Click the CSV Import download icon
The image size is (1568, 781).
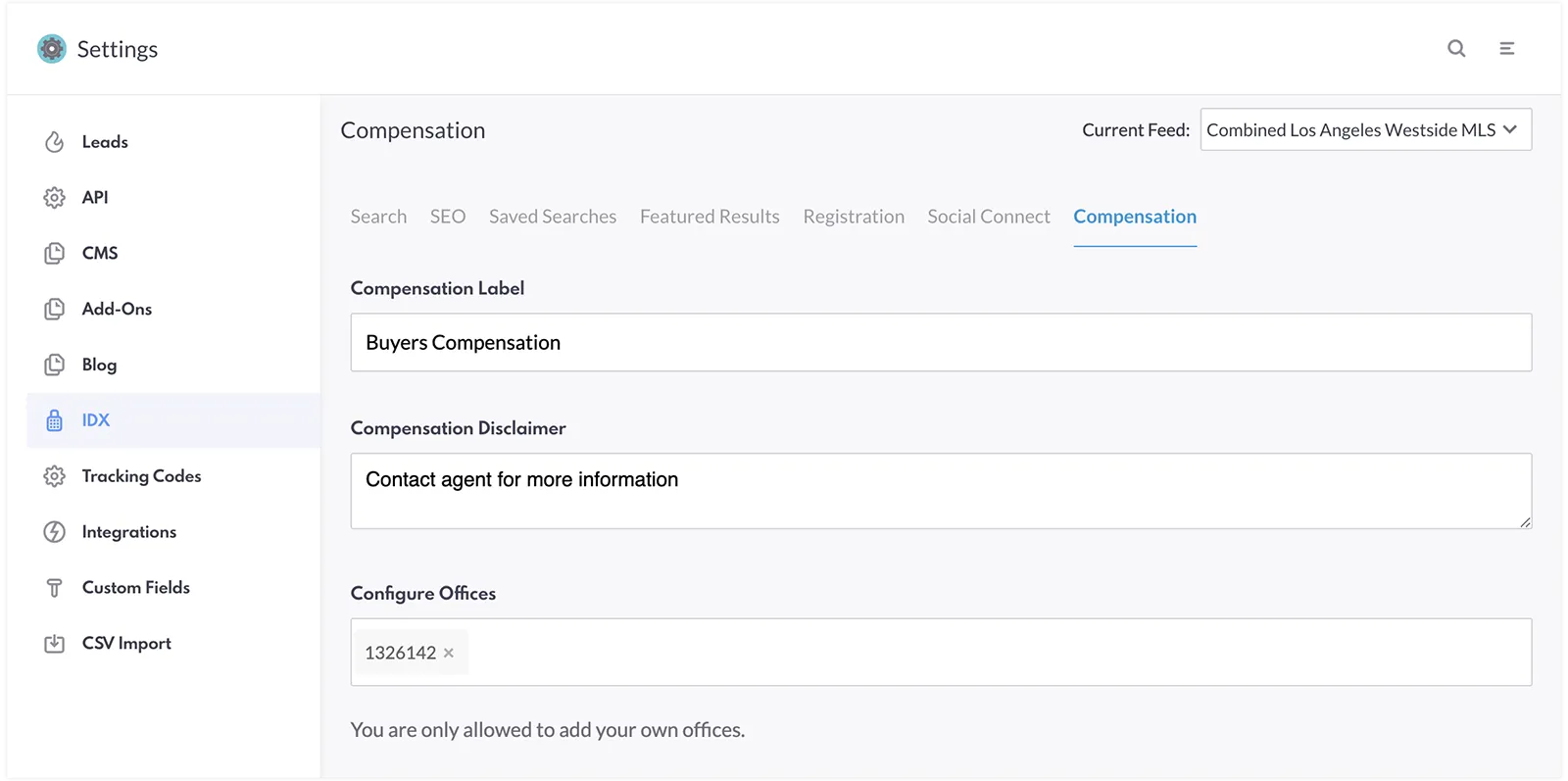point(55,644)
